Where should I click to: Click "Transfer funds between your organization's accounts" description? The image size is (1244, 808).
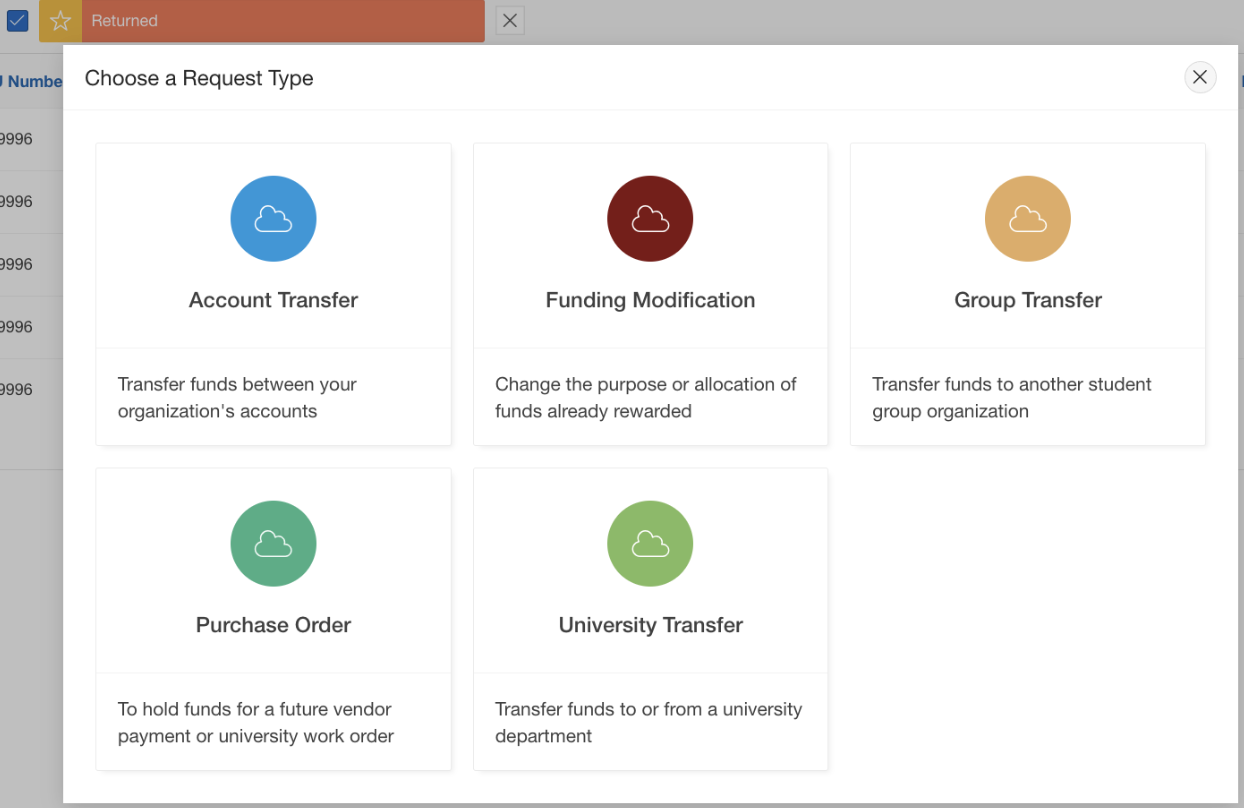237,397
